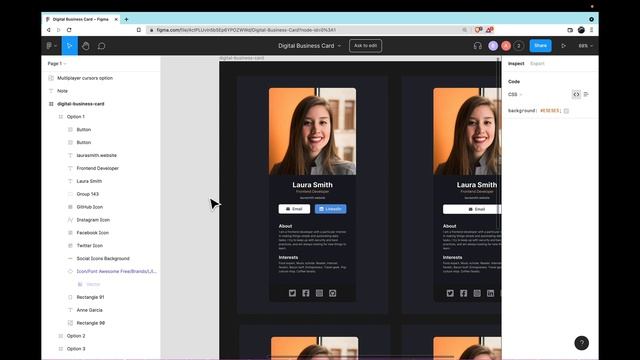Expand the Option 3 frame
Screen dimensions: 640x360
[61, 349]
